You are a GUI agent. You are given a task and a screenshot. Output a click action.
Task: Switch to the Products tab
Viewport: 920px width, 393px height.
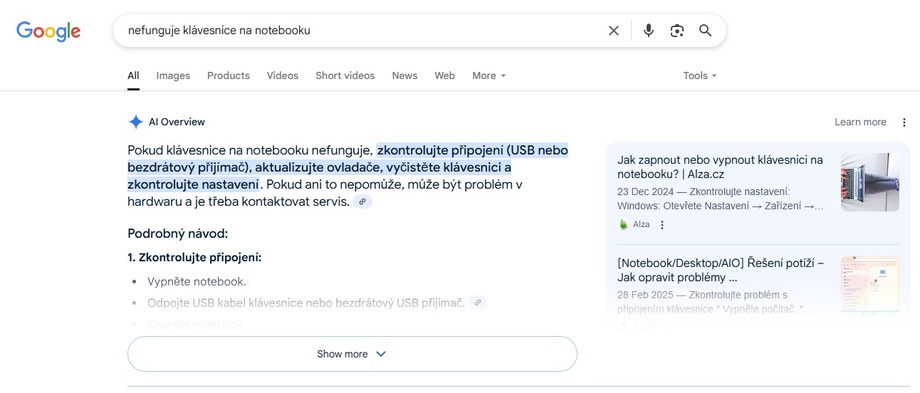[228, 76]
